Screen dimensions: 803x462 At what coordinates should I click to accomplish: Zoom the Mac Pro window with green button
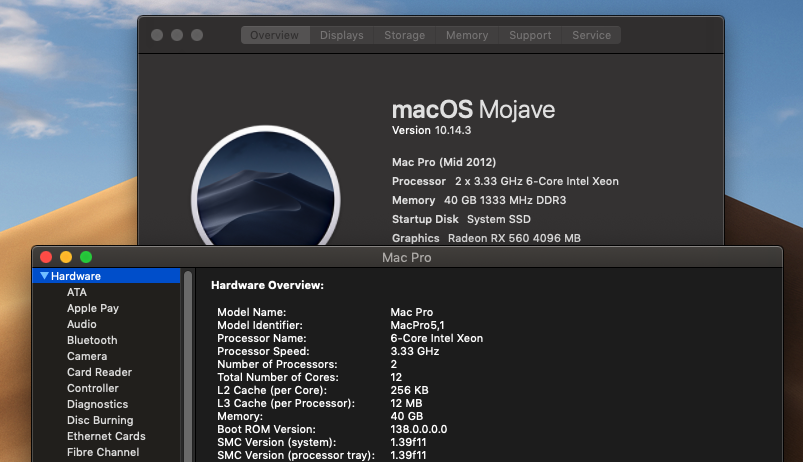[x=86, y=257]
